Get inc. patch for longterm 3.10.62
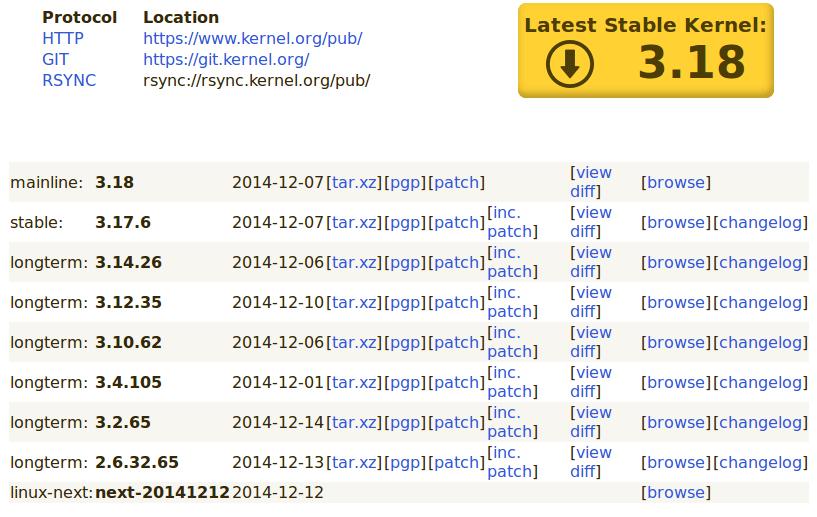 (510, 342)
